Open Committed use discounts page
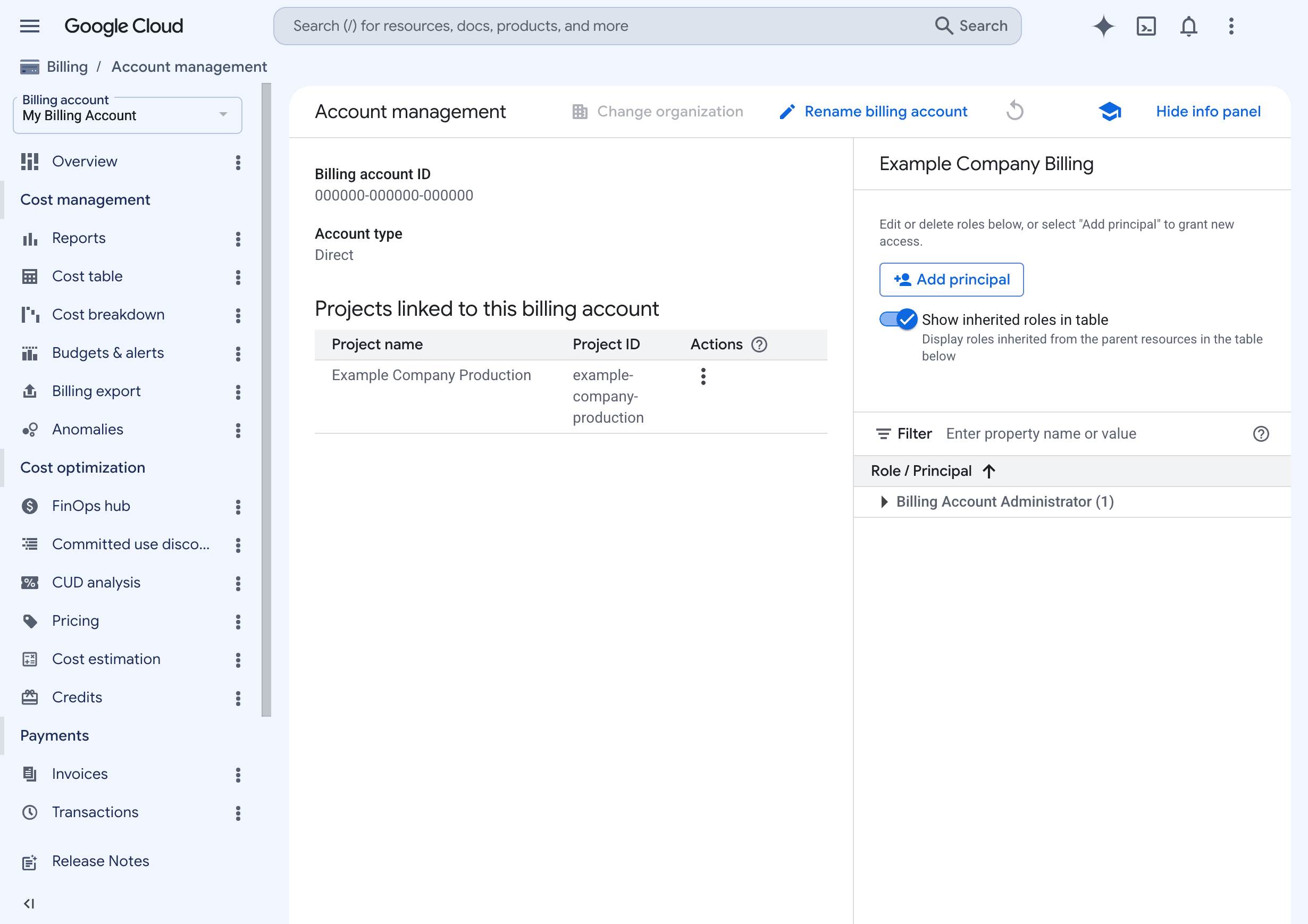The height and width of the screenshot is (924, 1308). click(x=130, y=544)
